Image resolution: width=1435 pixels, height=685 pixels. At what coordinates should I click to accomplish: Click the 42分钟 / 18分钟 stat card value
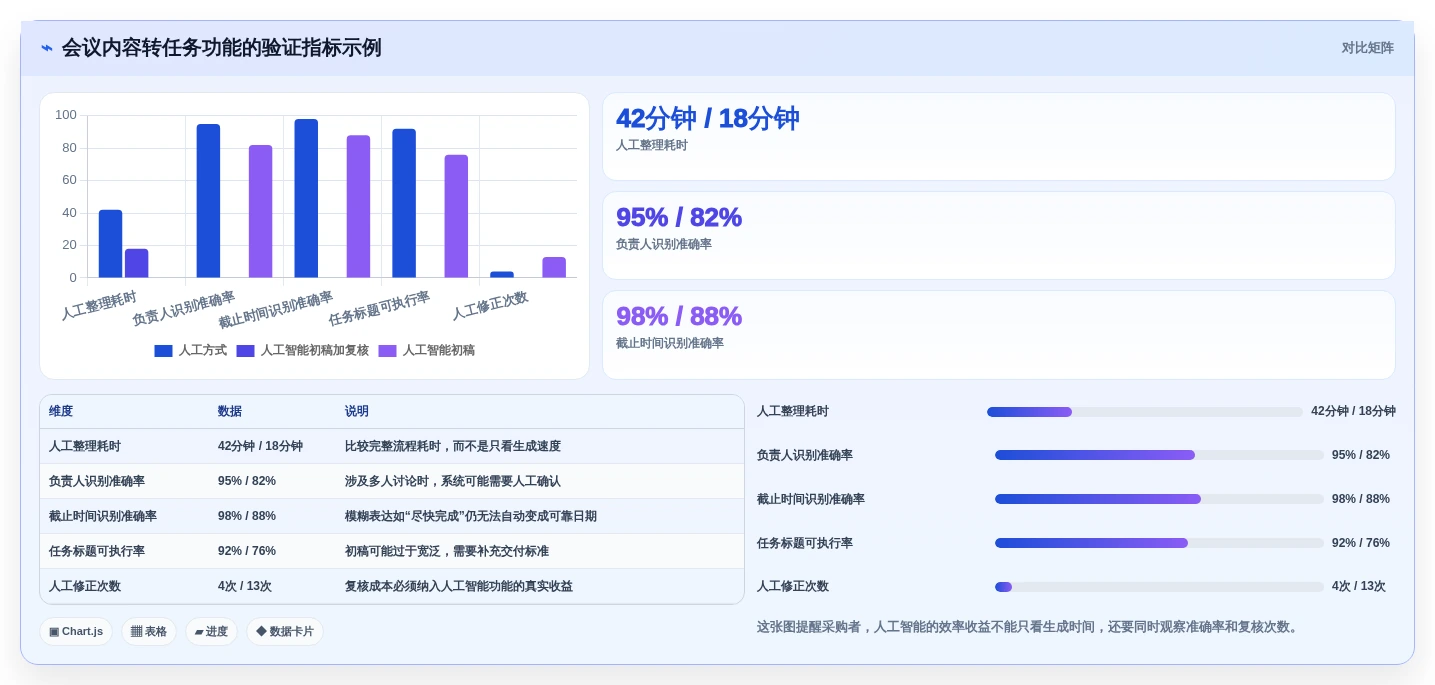tap(707, 119)
